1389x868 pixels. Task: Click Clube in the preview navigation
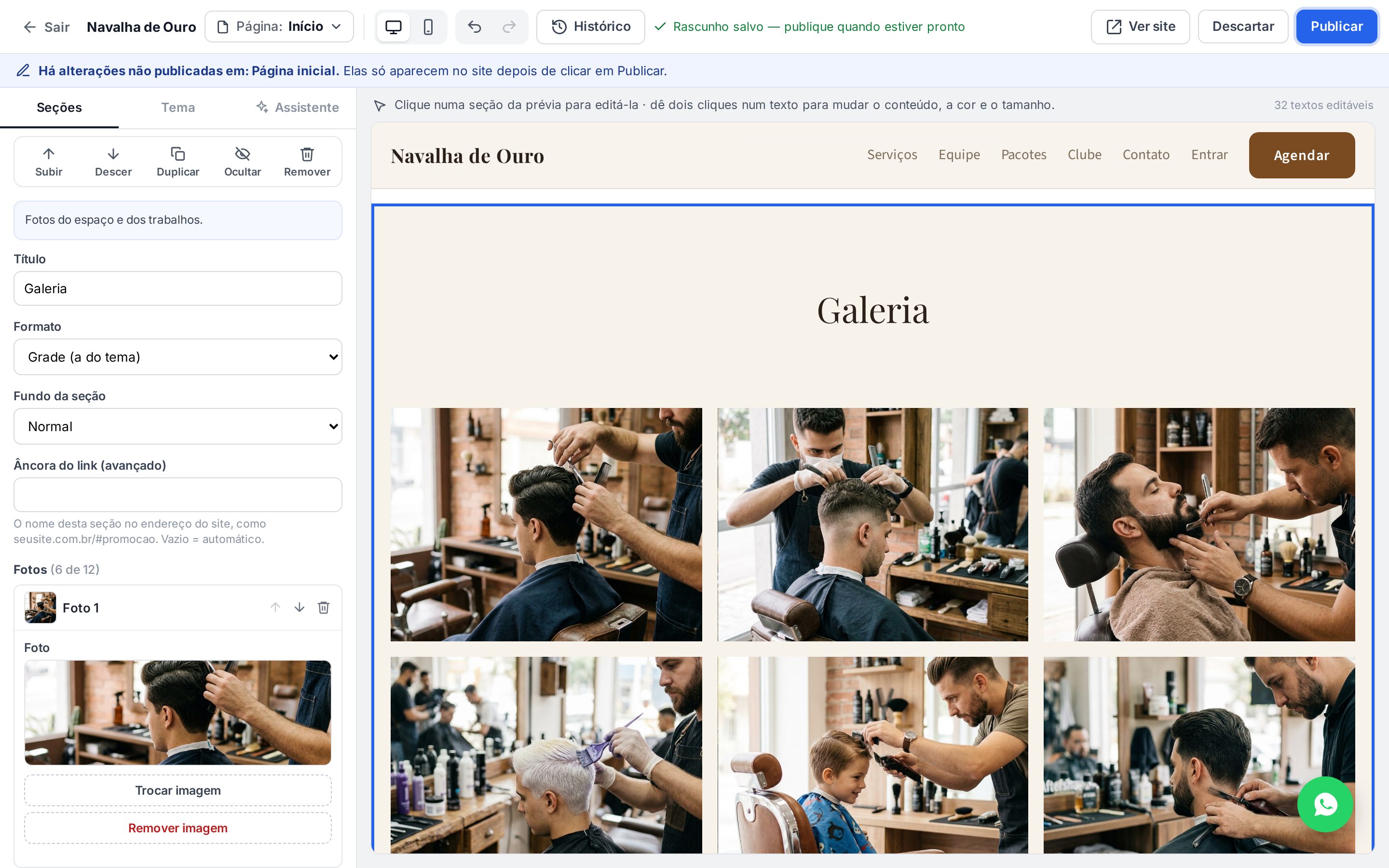[x=1085, y=155]
